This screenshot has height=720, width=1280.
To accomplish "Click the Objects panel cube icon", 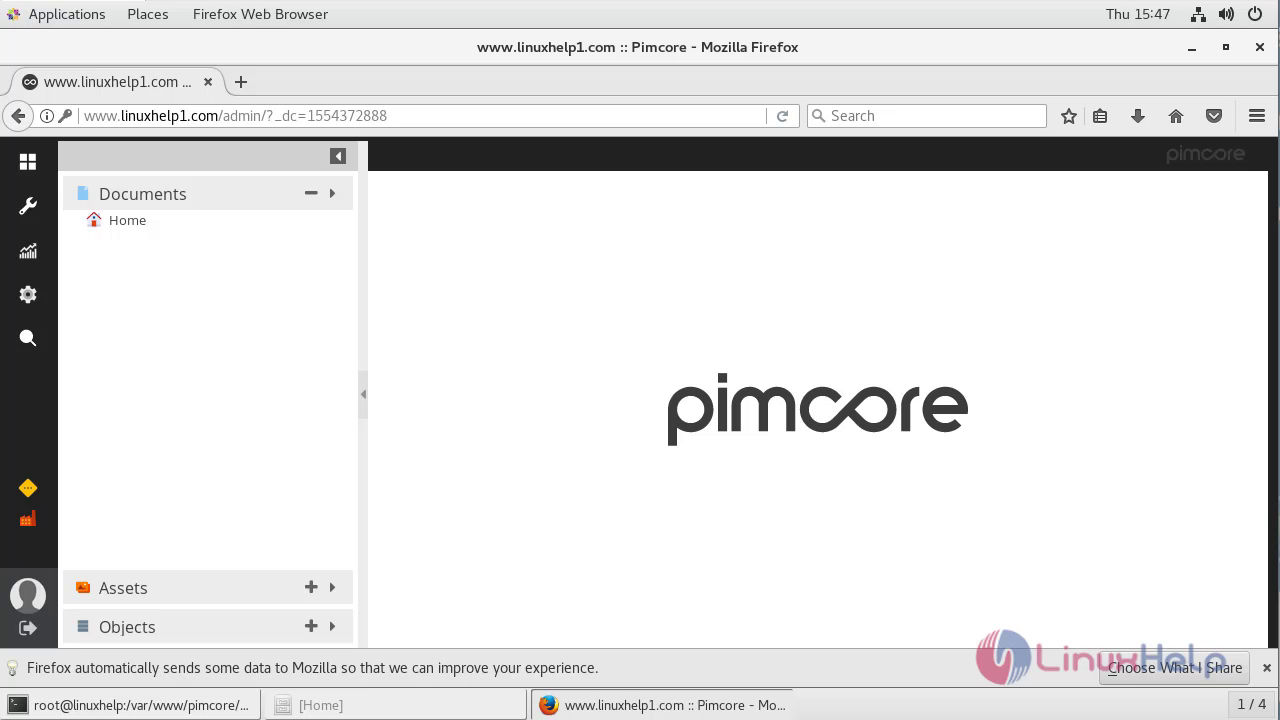I will point(83,626).
